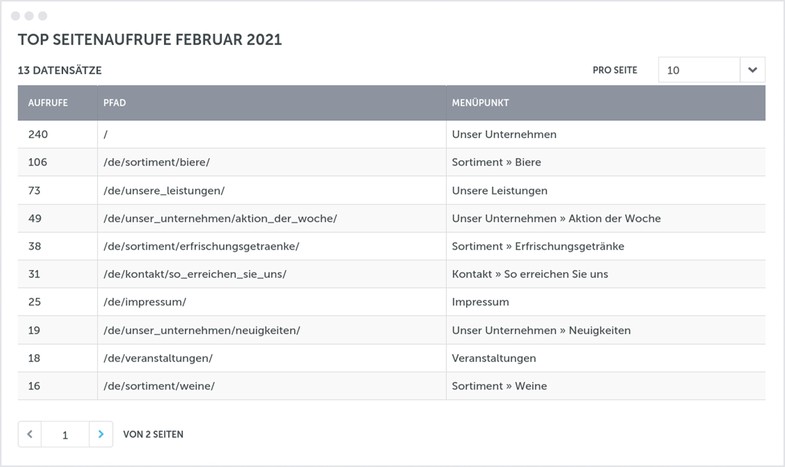Screen dimensions: 785x467
Task: Sort by the Aufrufe column header
Action: click(x=47, y=103)
